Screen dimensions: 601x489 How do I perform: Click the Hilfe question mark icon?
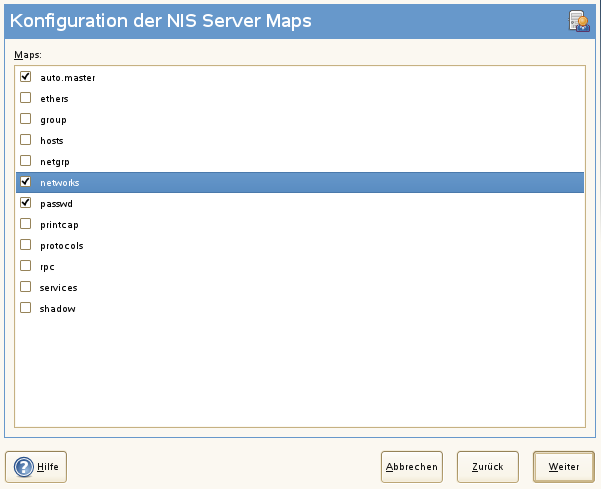tap(24, 466)
